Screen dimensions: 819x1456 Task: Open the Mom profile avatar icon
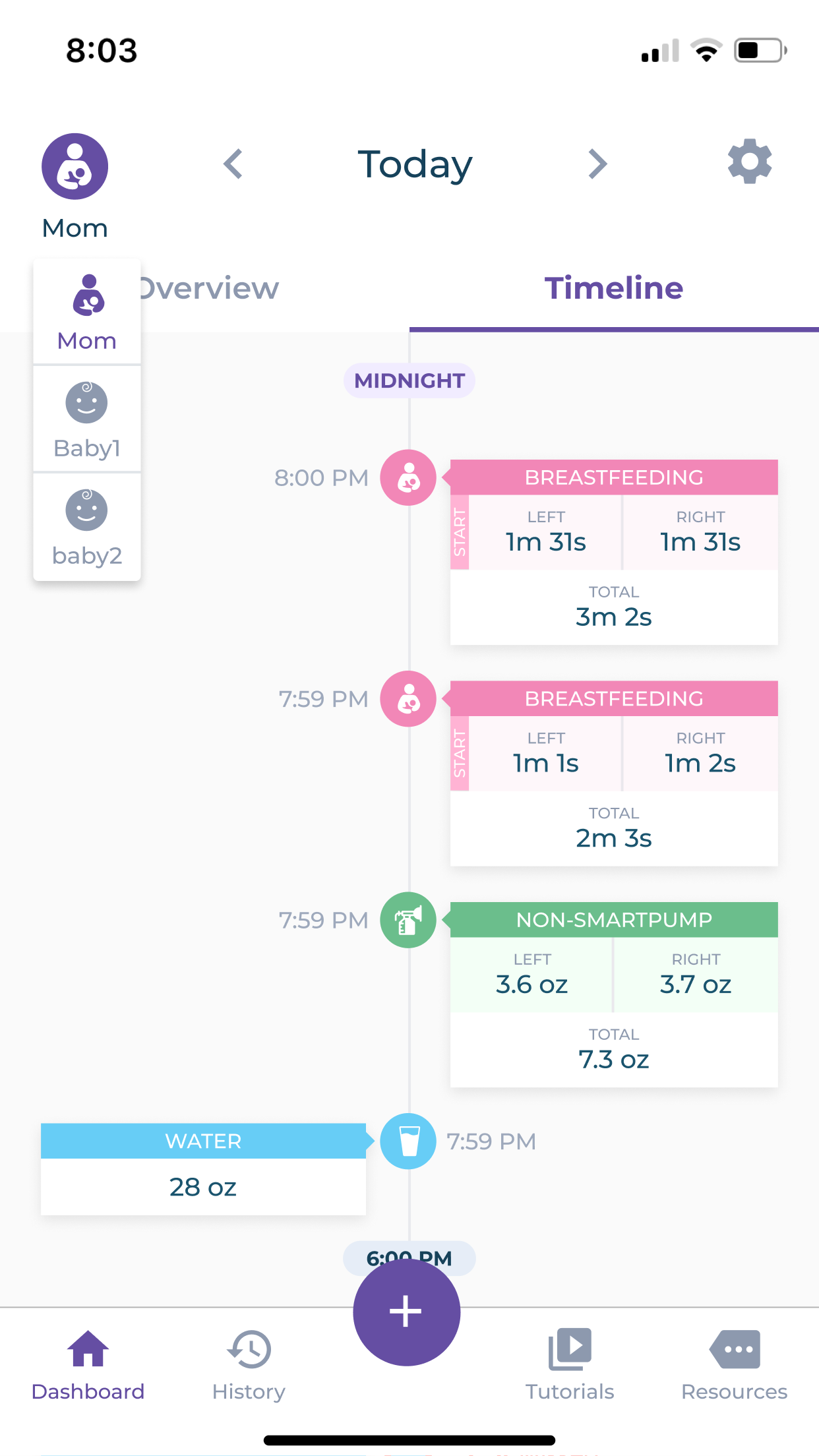coord(74,166)
